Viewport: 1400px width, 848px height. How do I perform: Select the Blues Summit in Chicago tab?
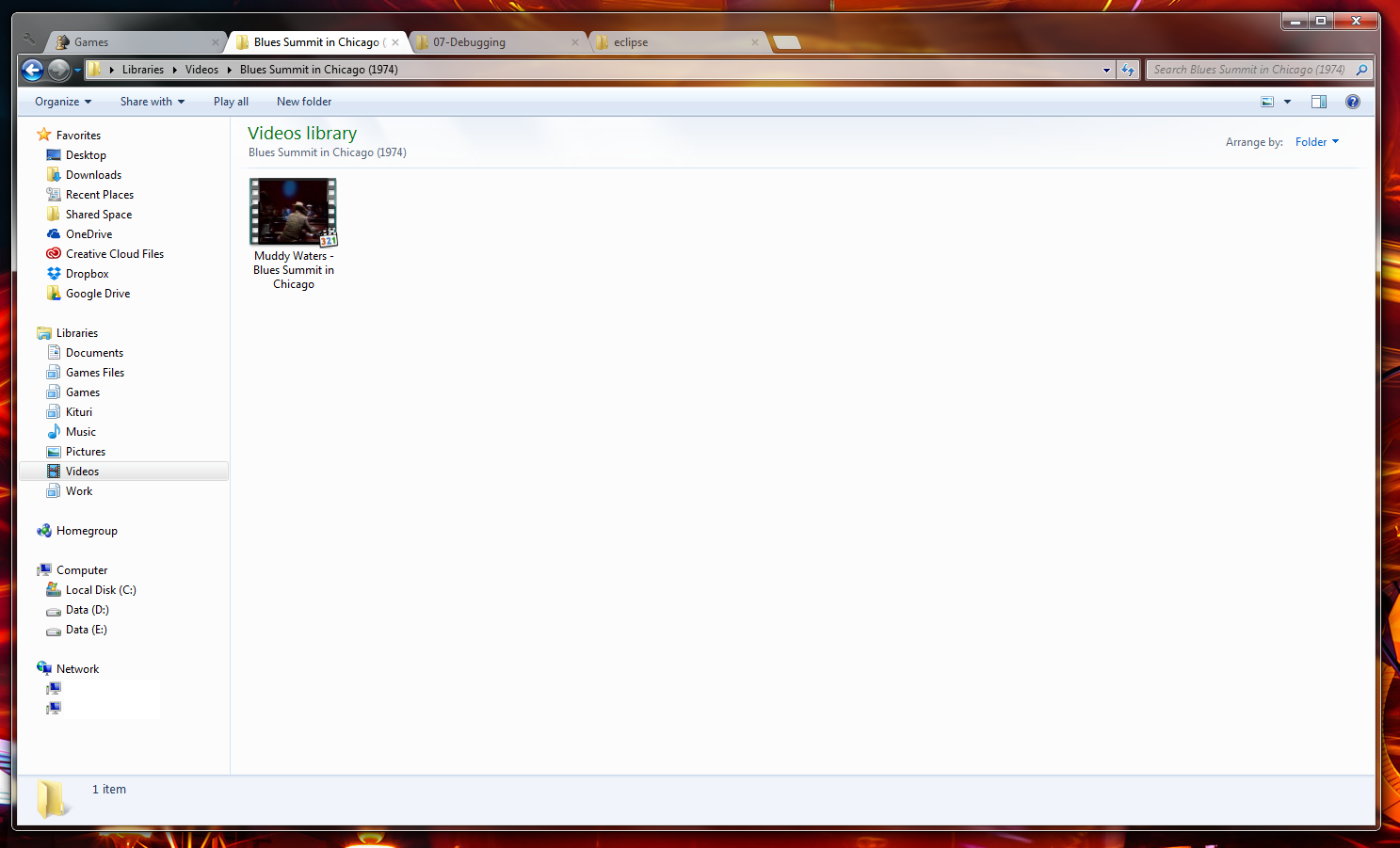316,42
